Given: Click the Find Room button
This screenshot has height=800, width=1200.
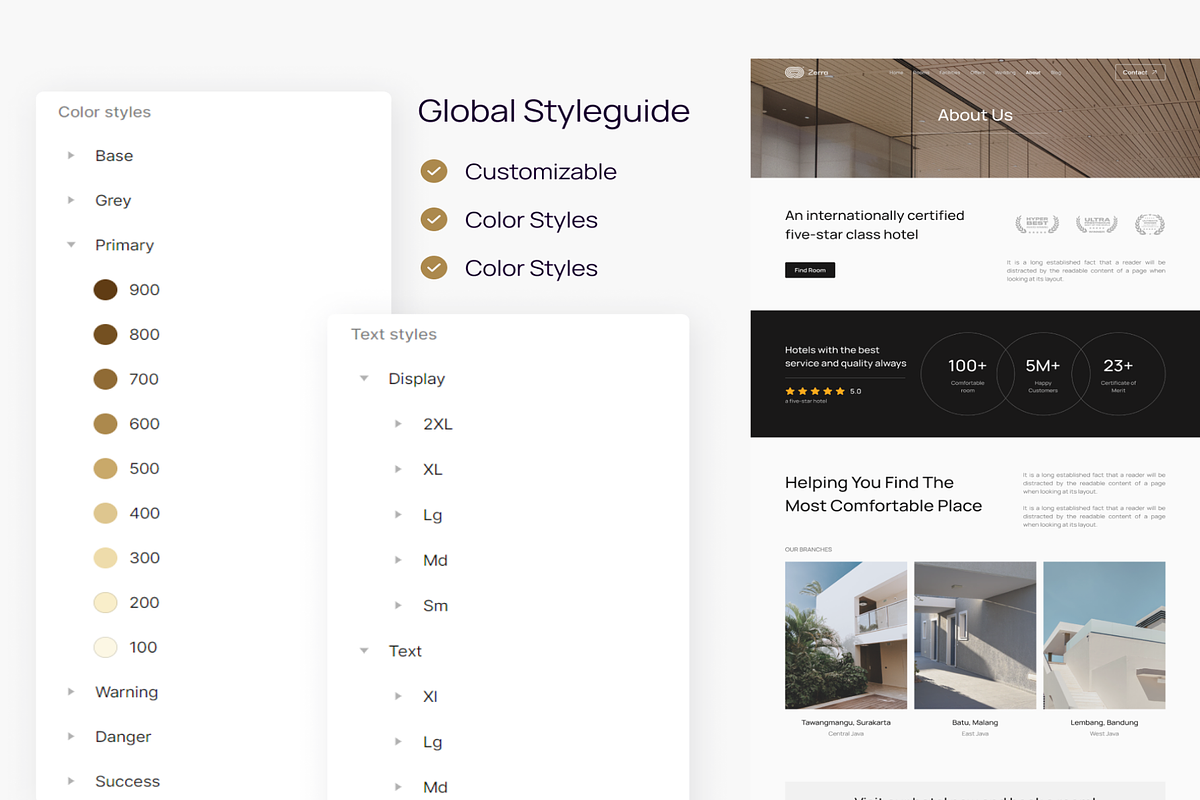Looking at the screenshot, I should pos(810,270).
